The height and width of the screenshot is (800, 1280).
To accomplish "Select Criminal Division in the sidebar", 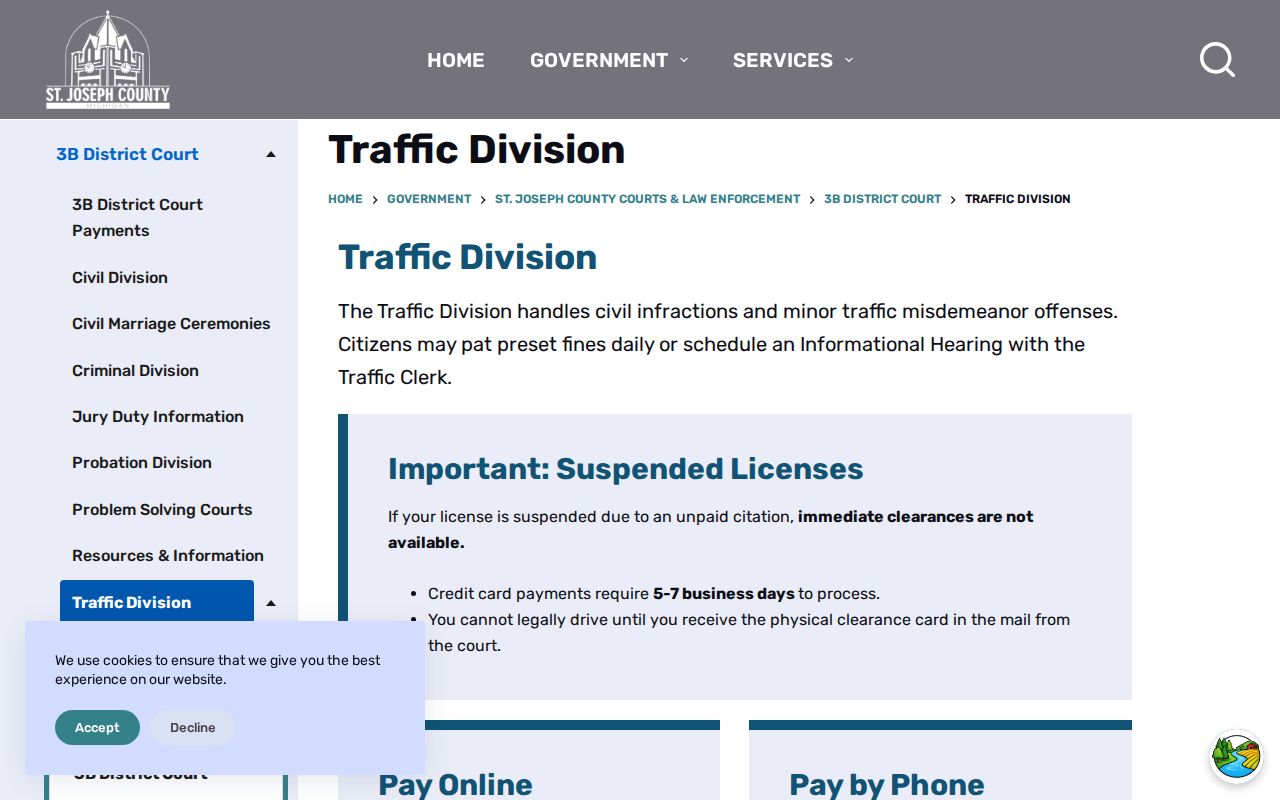I will click(135, 370).
